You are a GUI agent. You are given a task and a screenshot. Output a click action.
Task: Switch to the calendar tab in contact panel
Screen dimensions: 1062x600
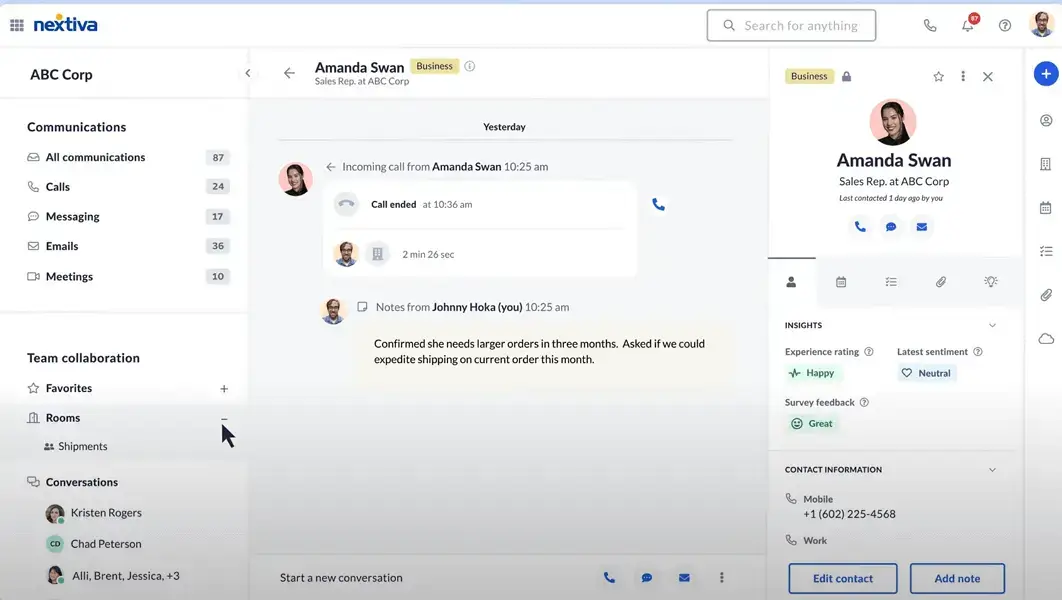point(841,282)
